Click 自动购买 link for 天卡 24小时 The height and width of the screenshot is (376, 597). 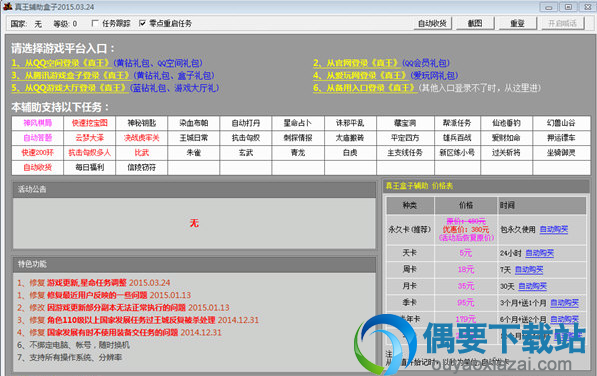point(540,253)
